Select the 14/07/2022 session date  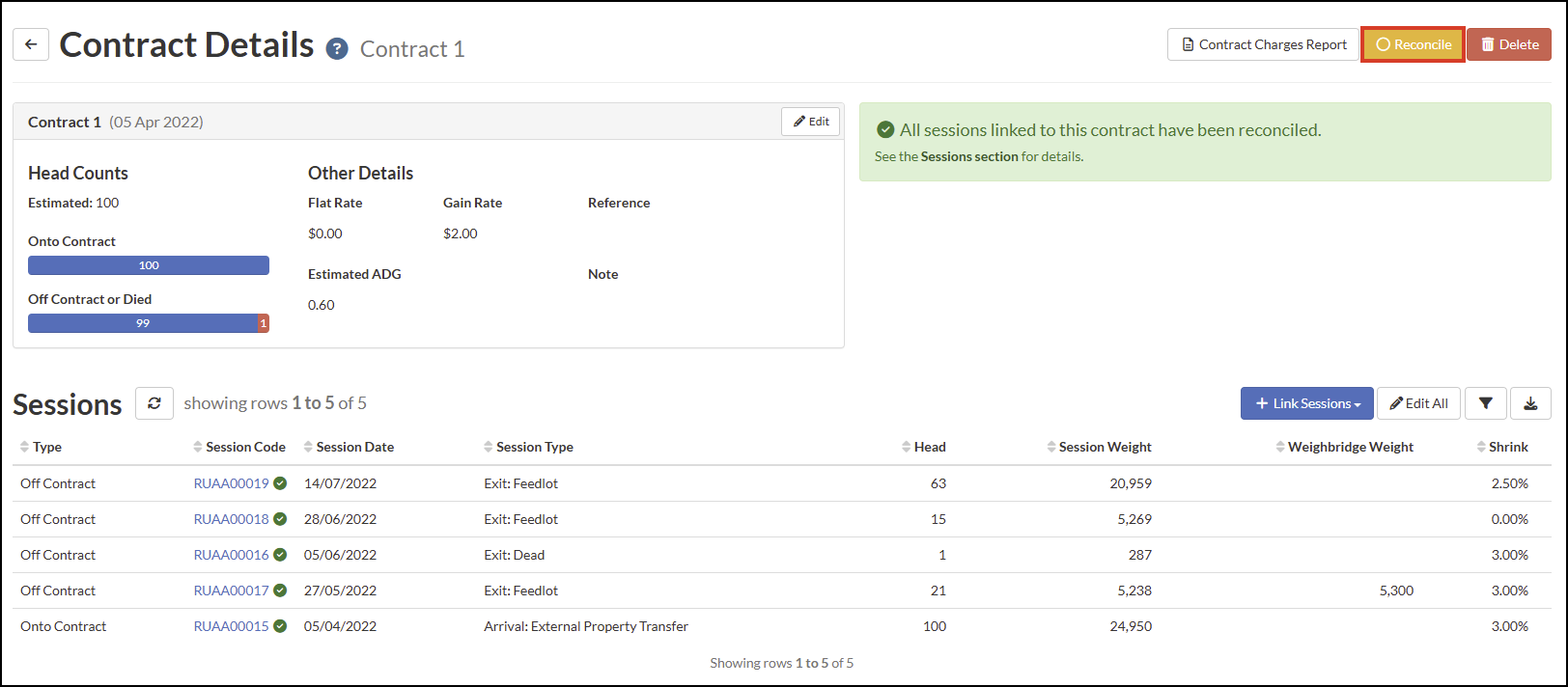pos(340,483)
